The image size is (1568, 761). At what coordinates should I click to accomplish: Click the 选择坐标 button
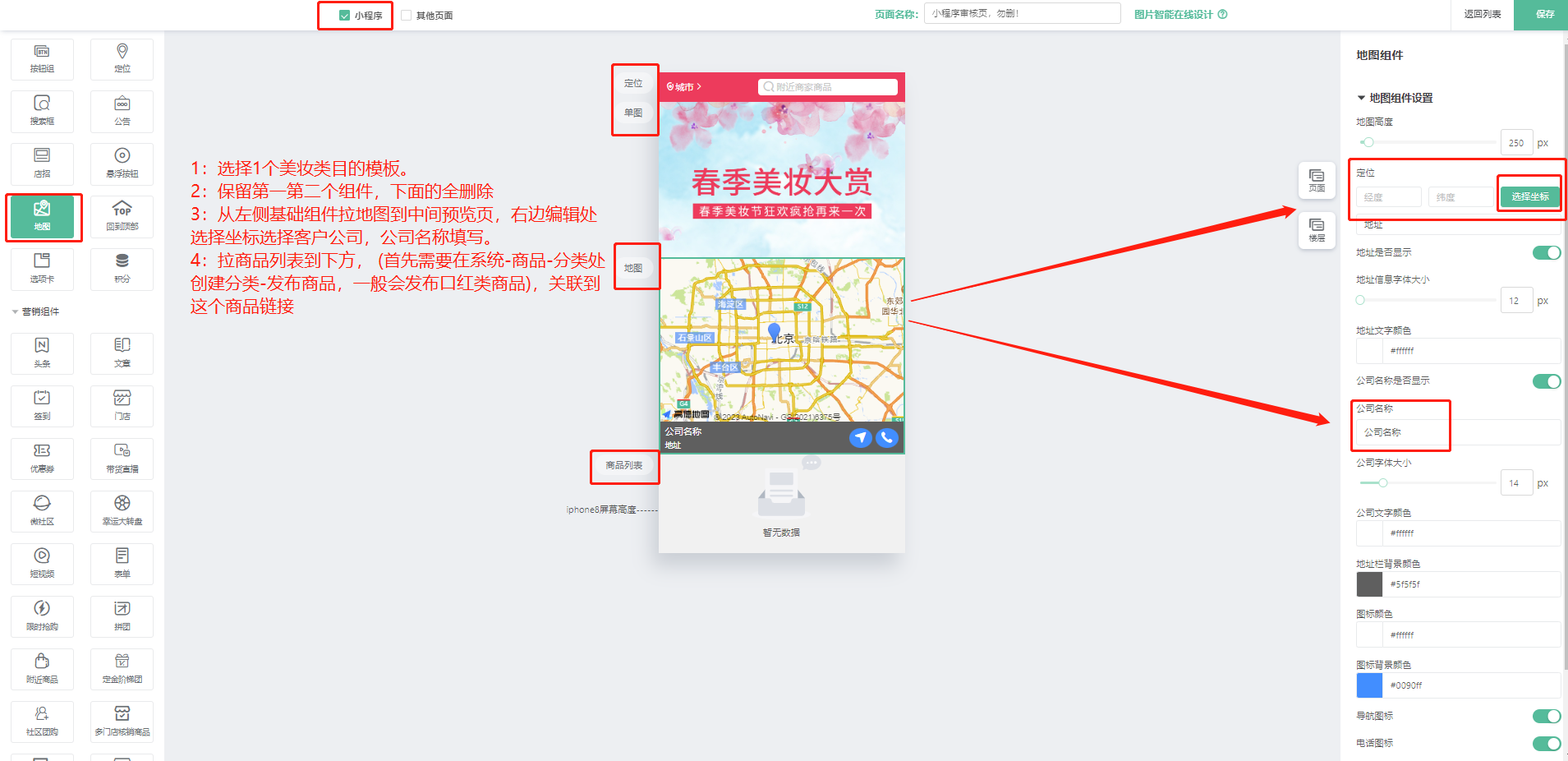[1529, 197]
